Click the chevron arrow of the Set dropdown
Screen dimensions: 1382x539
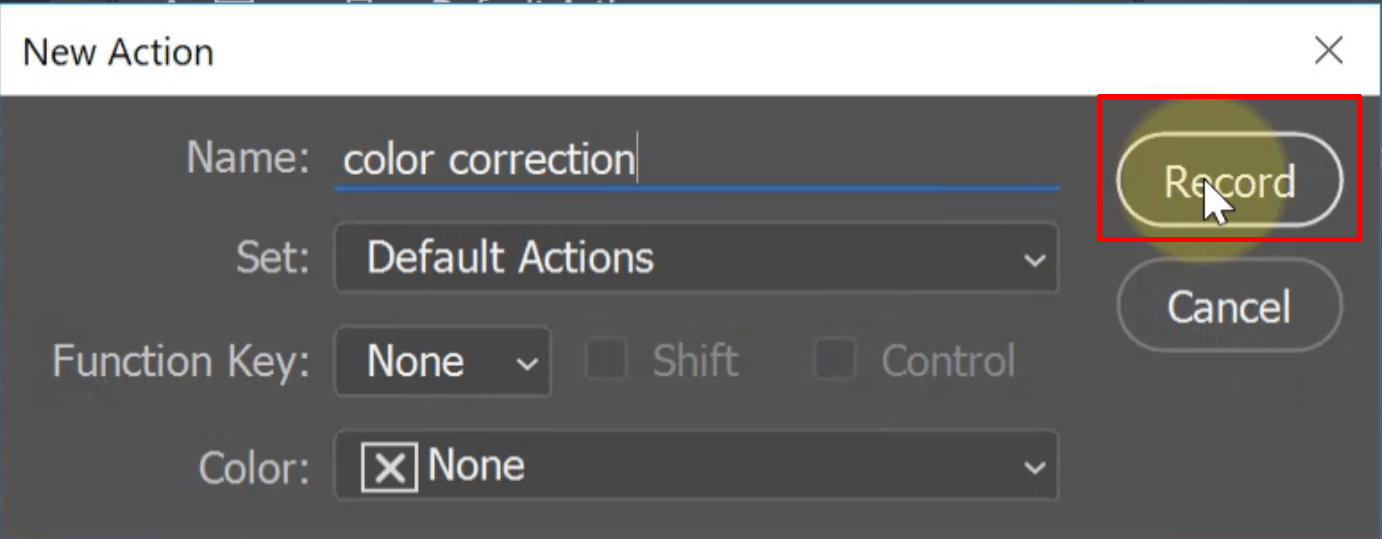tap(1034, 260)
